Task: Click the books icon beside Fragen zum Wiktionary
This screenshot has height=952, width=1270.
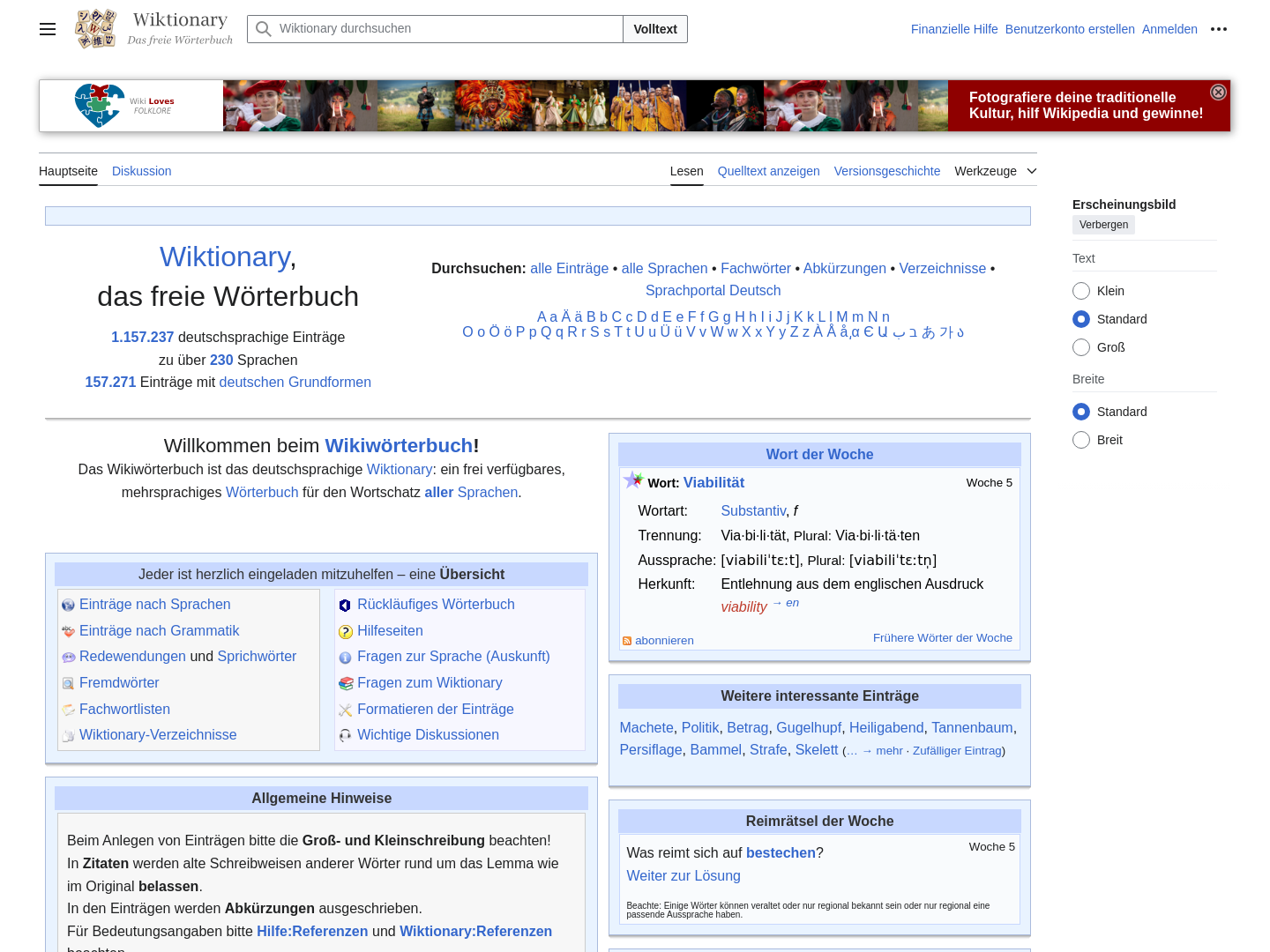Action: pos(346,683)
